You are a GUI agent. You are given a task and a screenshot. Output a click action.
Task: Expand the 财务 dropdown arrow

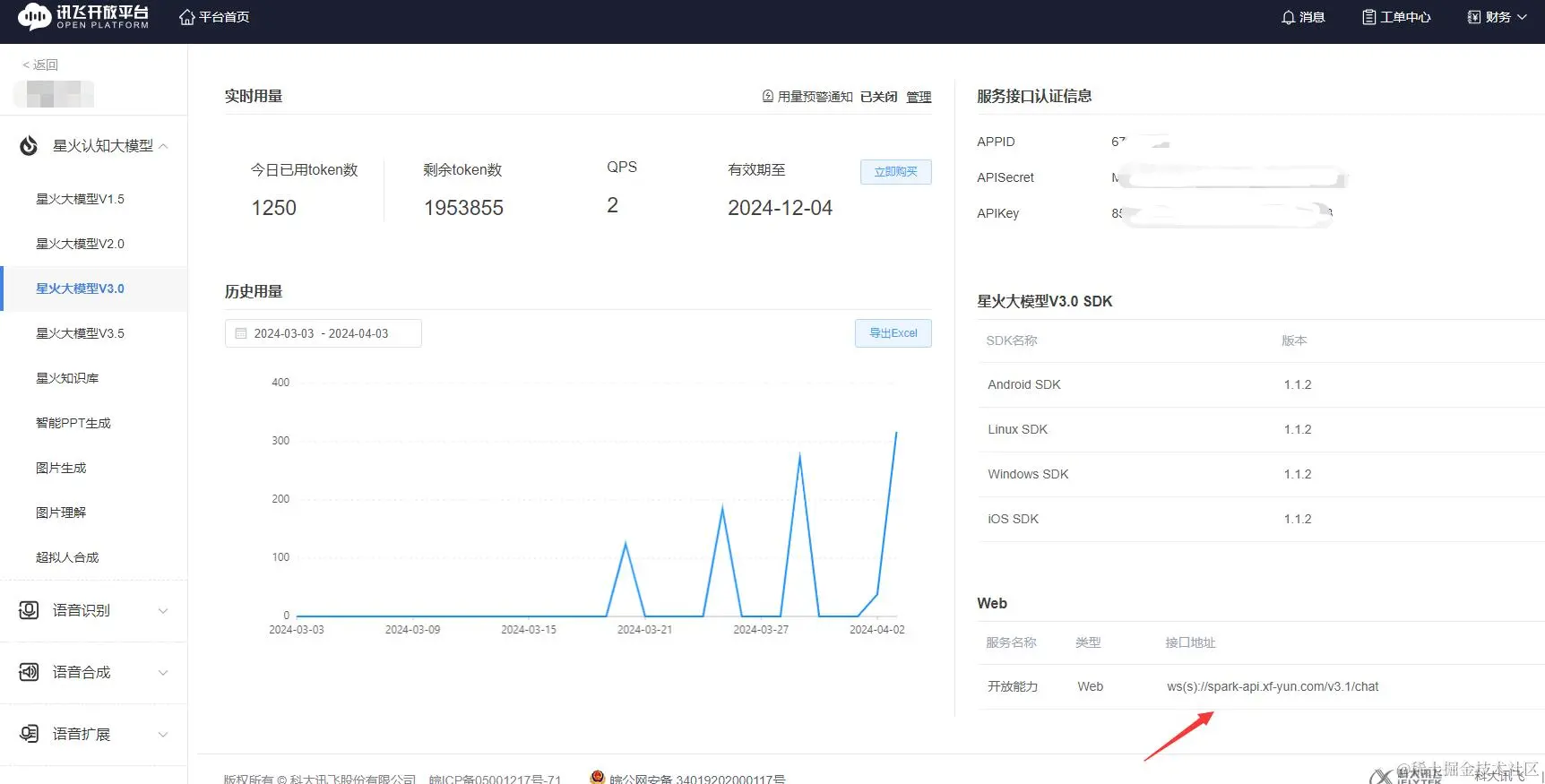1522,17
